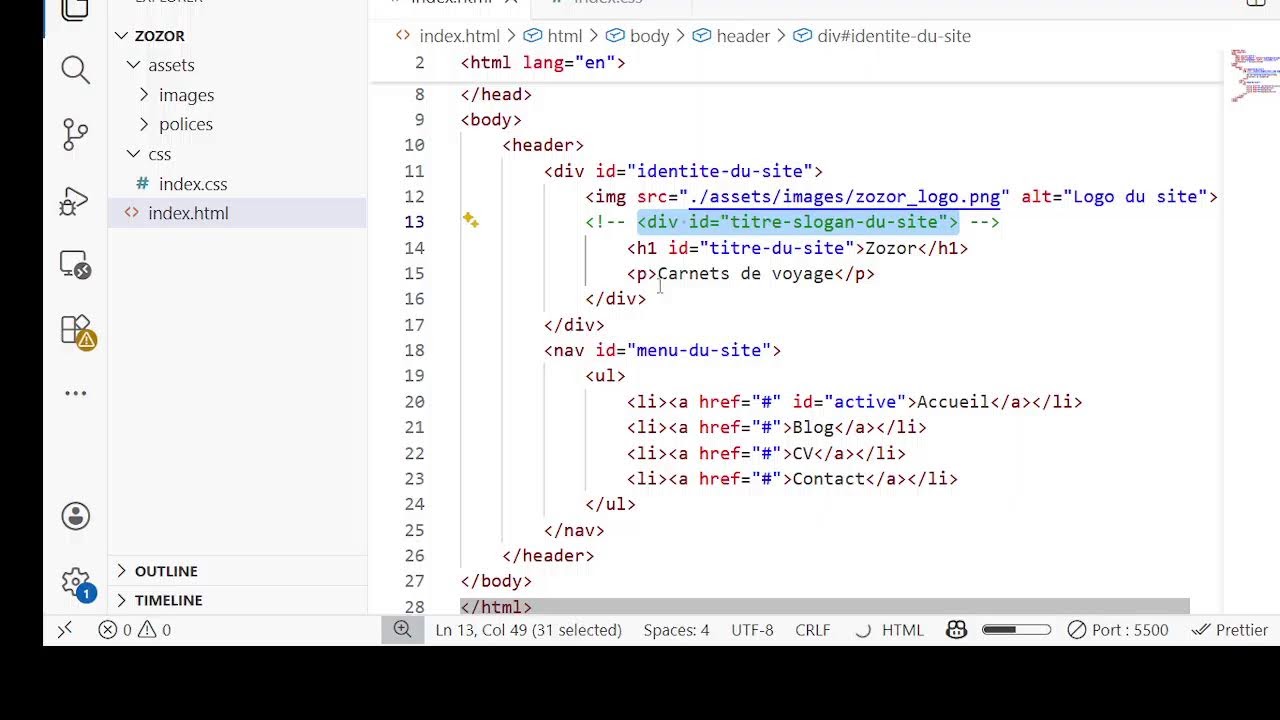
Task: Click the 'Contact' text on line 23
Action: [x=829, y=479]
